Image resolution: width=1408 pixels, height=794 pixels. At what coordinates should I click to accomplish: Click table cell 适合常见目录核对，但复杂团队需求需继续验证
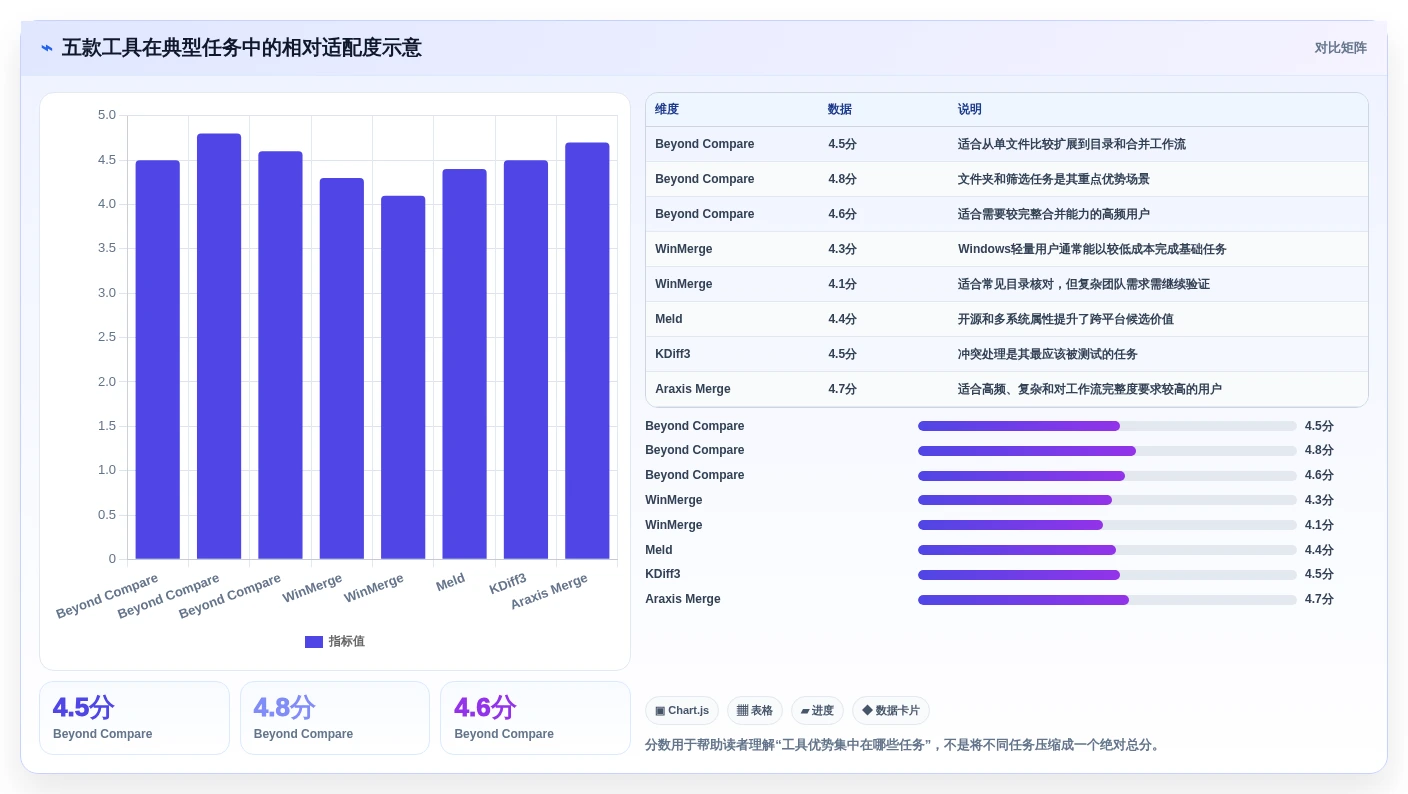[1084, 284]
